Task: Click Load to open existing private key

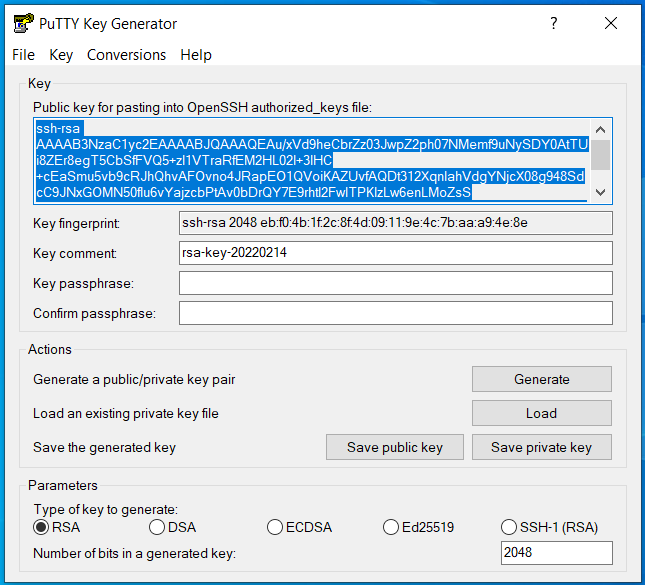Action: 541,413
